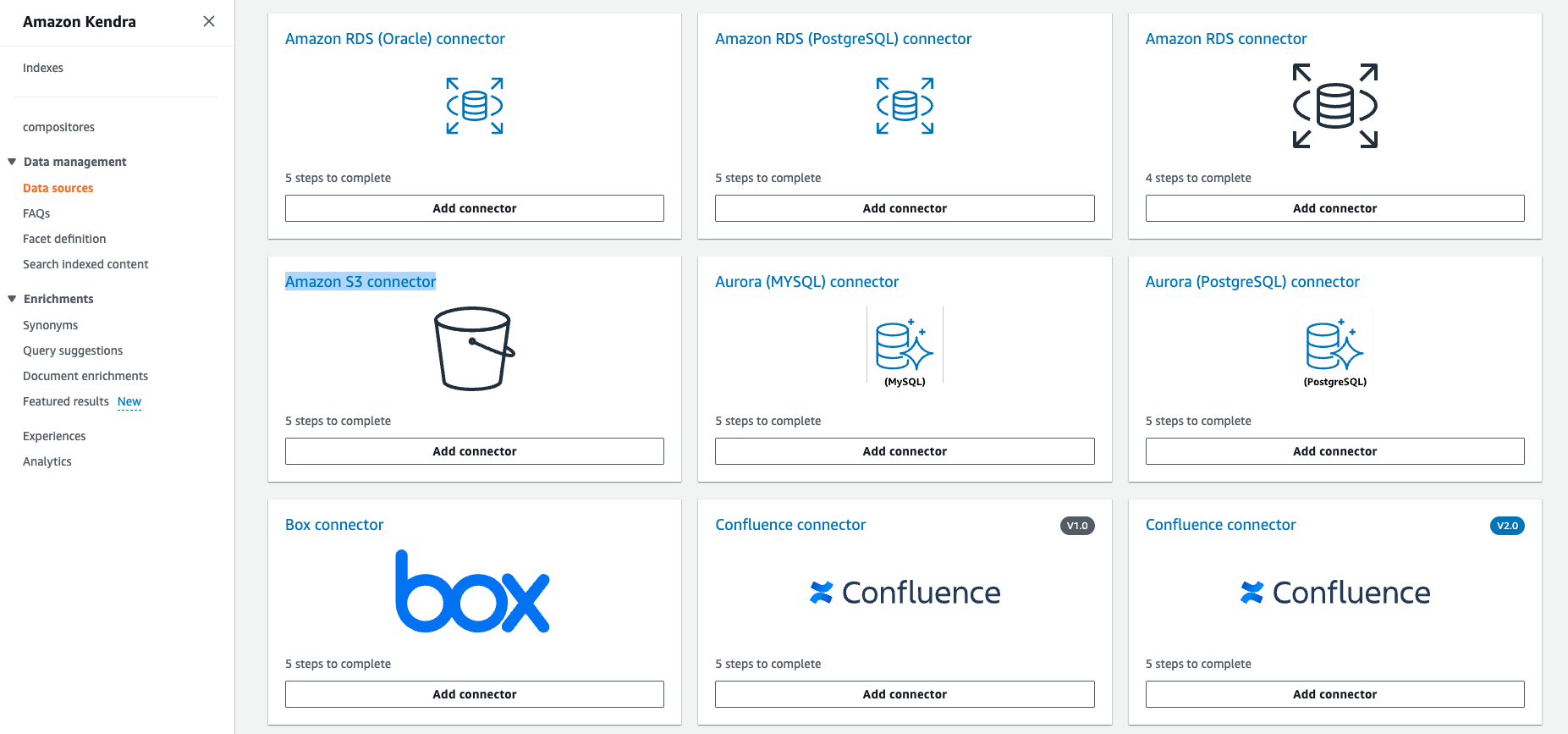The height and width of the screenshot is (734, 1568).
Task: Open Document enrichments
Action: click(x=85, y=376)
